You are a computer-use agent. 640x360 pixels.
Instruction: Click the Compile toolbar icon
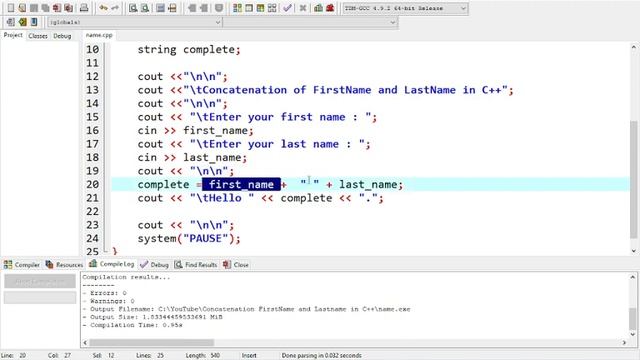tap(237, 8)
